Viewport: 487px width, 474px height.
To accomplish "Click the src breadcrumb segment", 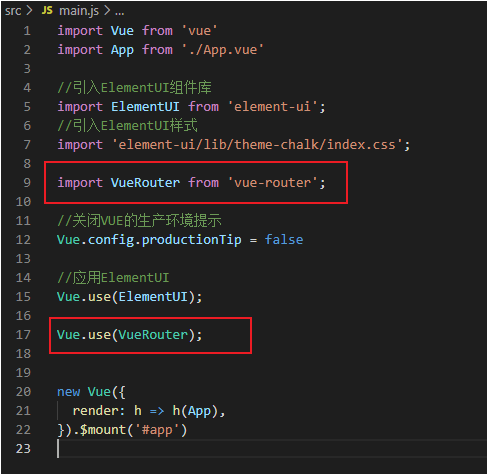I will pos(13,11).
